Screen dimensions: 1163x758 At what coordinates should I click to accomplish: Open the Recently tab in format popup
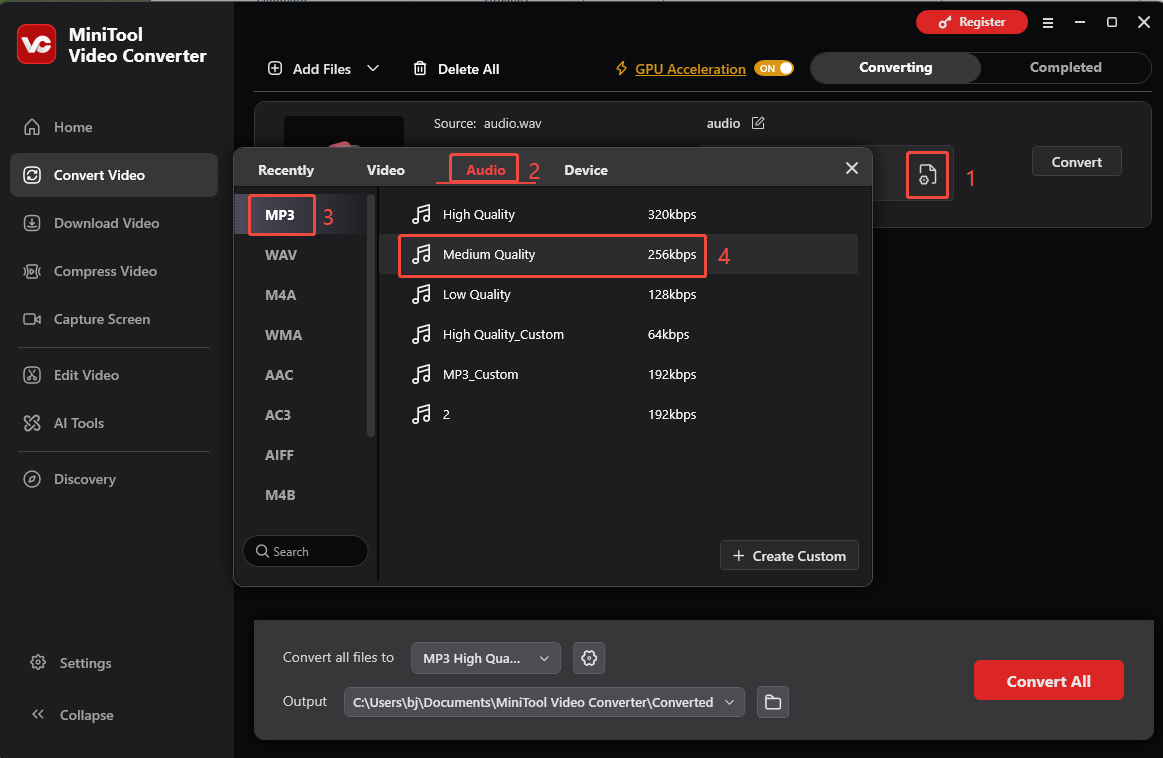click(286, 170)
